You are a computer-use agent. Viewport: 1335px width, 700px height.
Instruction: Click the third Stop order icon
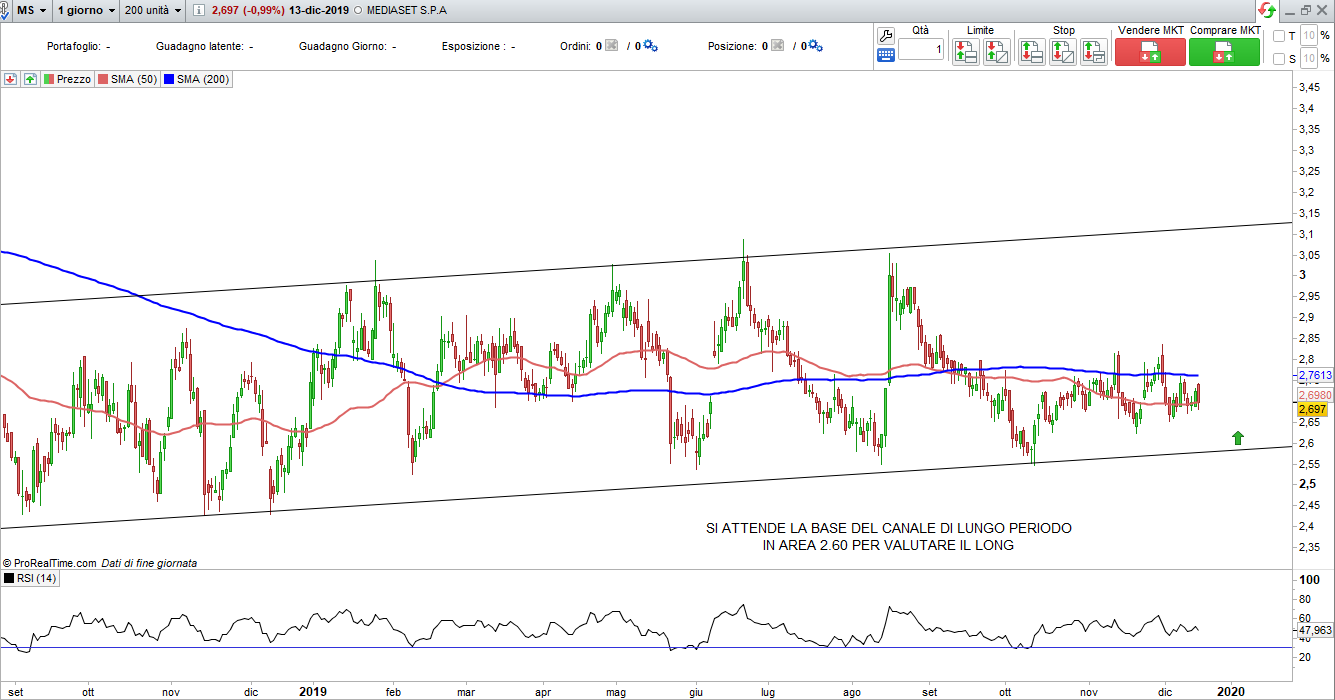coord(1093,52)
